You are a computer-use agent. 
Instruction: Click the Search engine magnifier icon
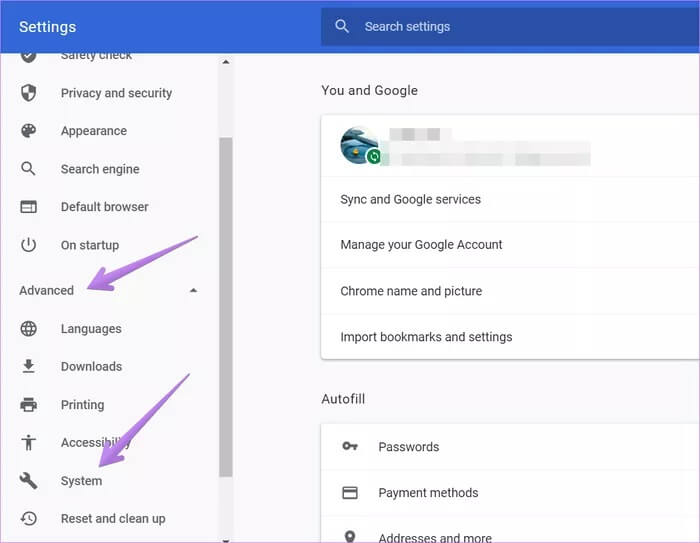click(x=29, y=169)
